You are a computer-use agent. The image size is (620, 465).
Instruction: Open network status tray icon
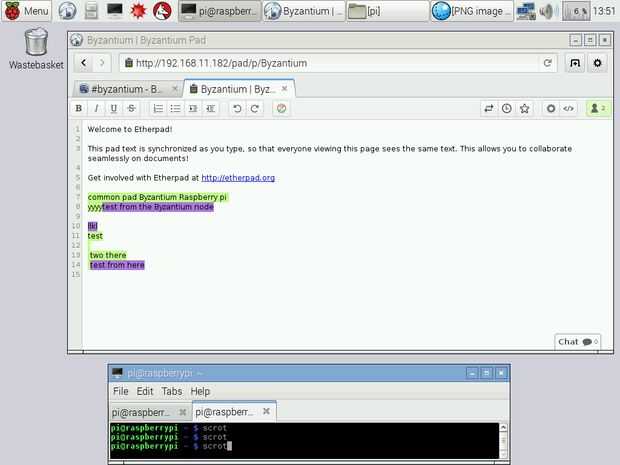pos(526,11)
